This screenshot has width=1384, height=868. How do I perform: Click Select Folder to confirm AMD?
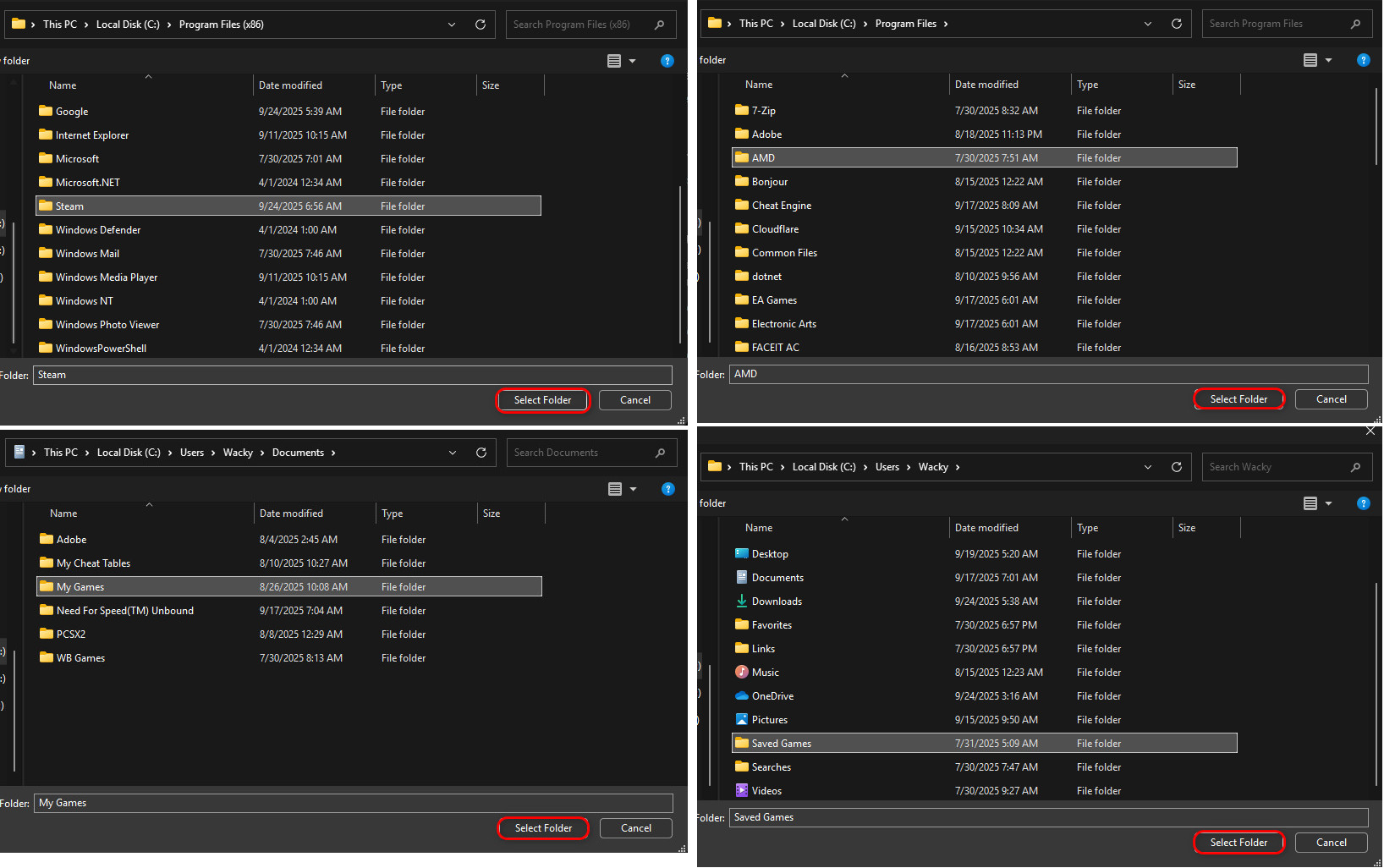(1238, 399)
